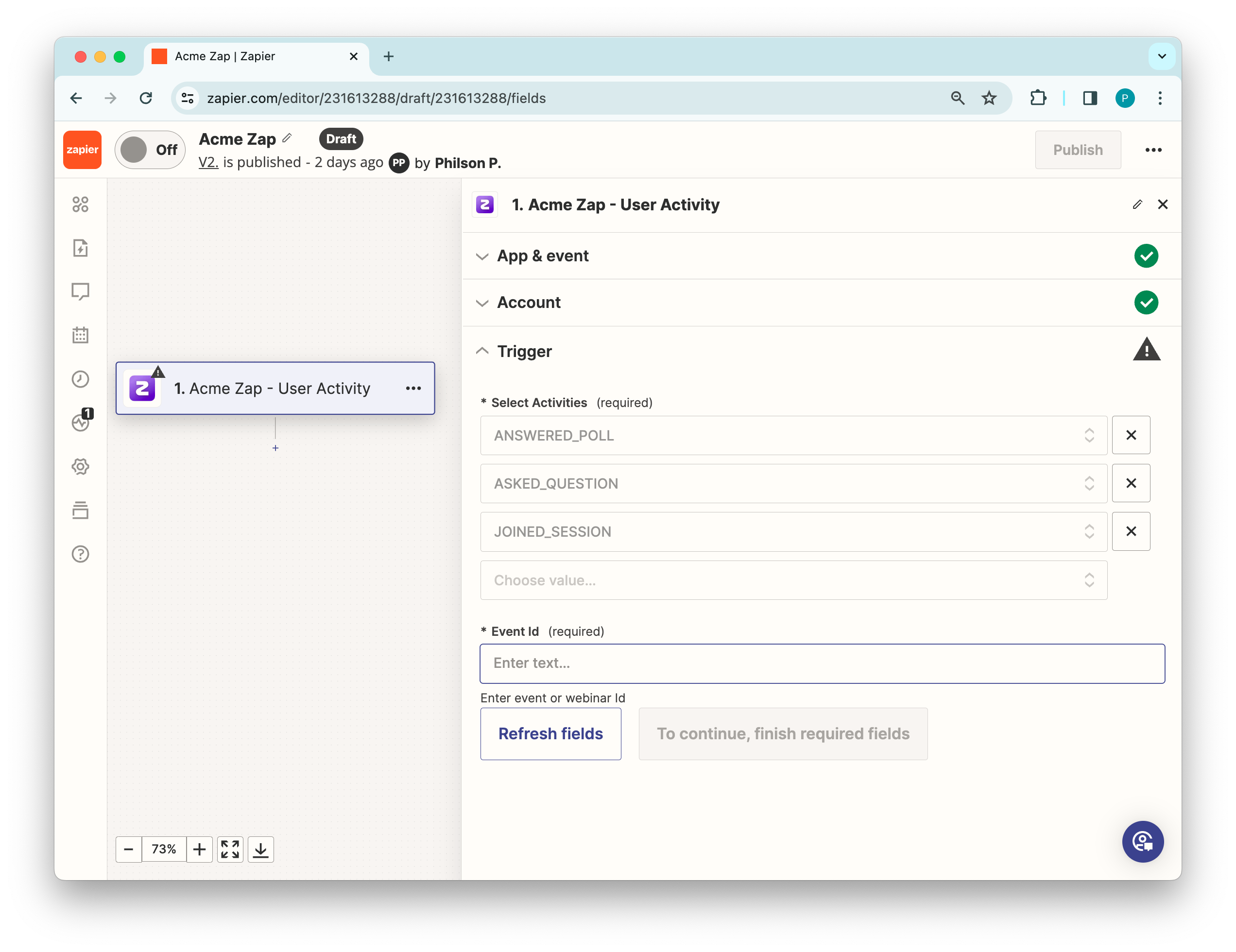Open the Zap details file icon in sidebar
The image size is (1236, 952).
click(x=80, y=248)
